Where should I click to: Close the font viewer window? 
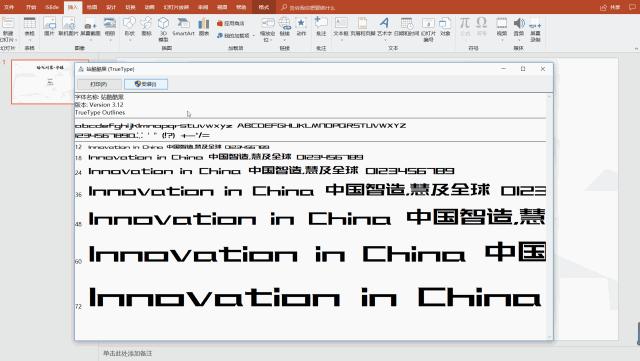[x=543, y=69]
